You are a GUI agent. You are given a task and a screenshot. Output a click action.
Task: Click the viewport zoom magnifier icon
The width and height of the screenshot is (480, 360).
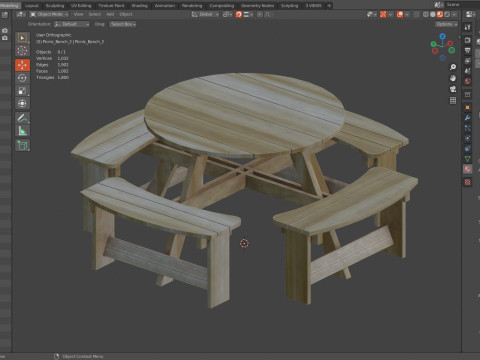[x=453, y=67]
